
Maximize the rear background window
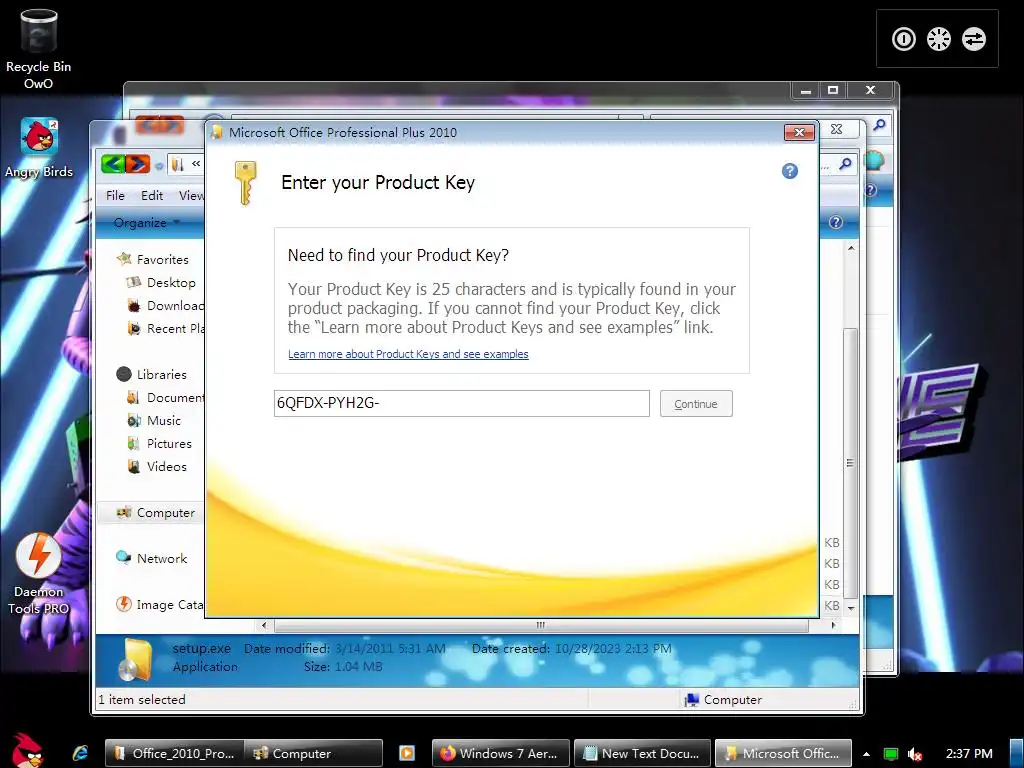(x=833, y=90)
